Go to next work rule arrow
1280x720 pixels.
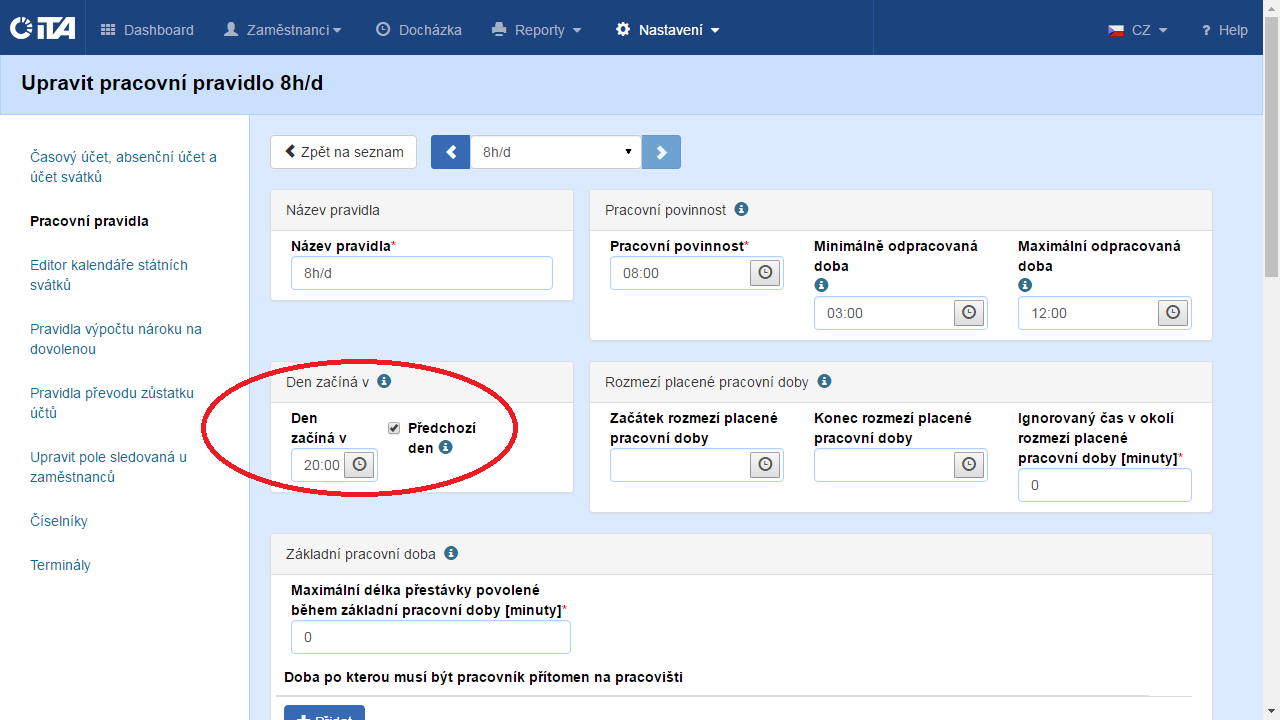coord(661,152)
